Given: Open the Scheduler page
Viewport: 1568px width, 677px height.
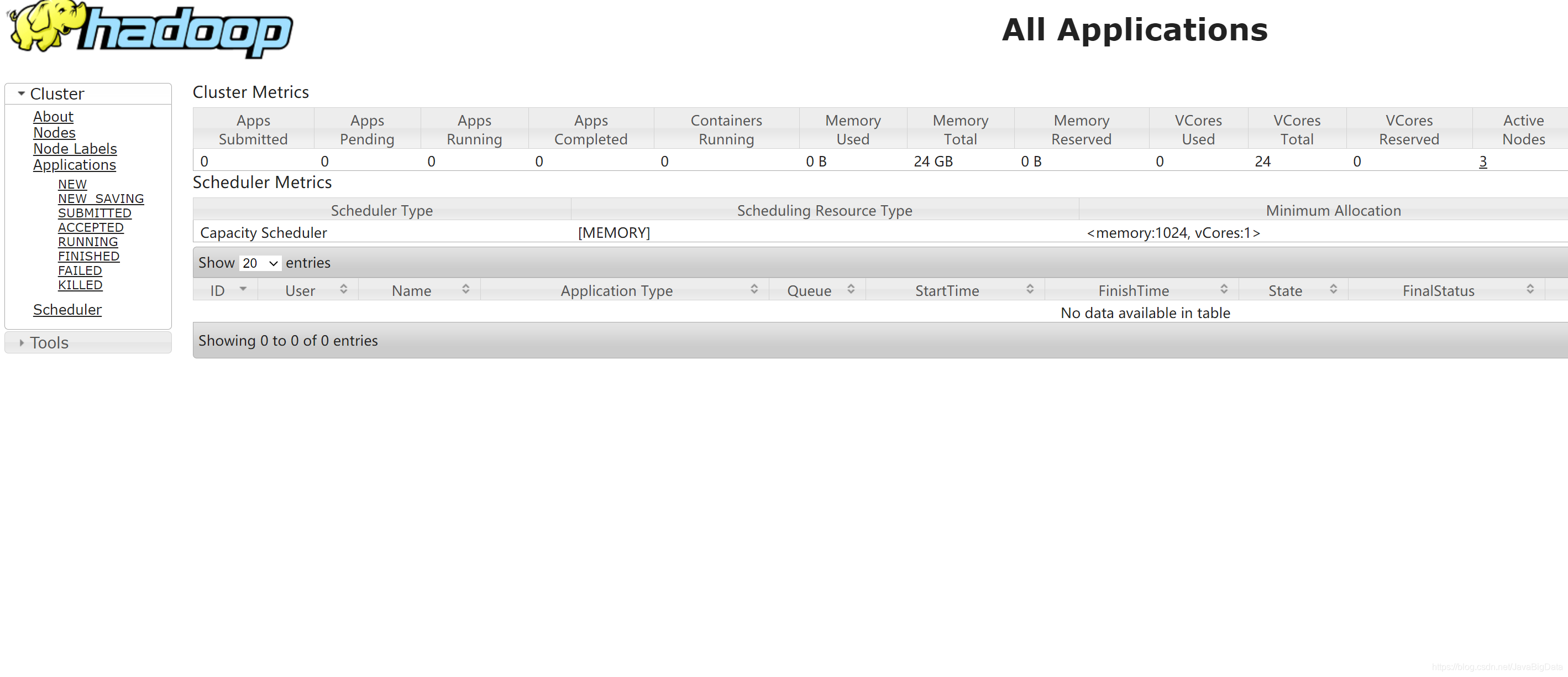Looking at the screenshot, I should click(x=67, y=310).
